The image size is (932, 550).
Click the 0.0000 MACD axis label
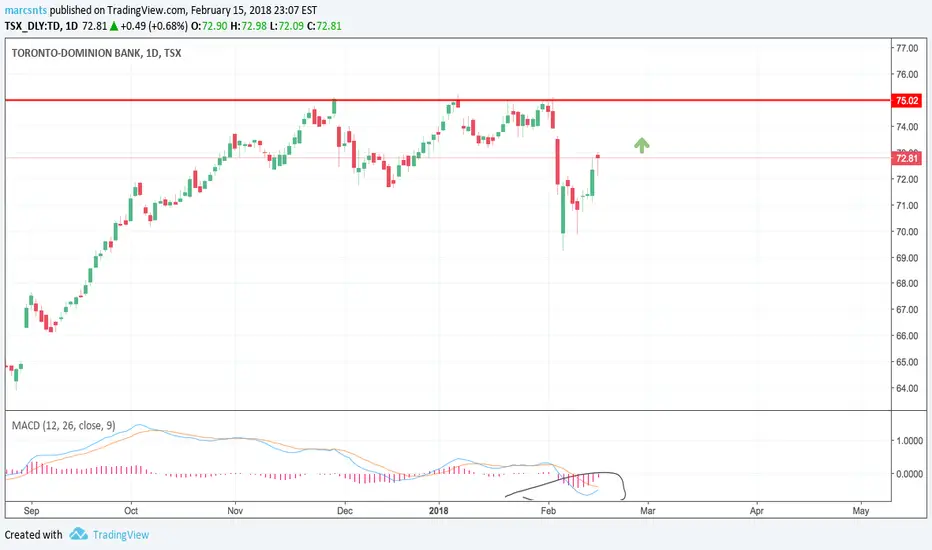(909, 474)
